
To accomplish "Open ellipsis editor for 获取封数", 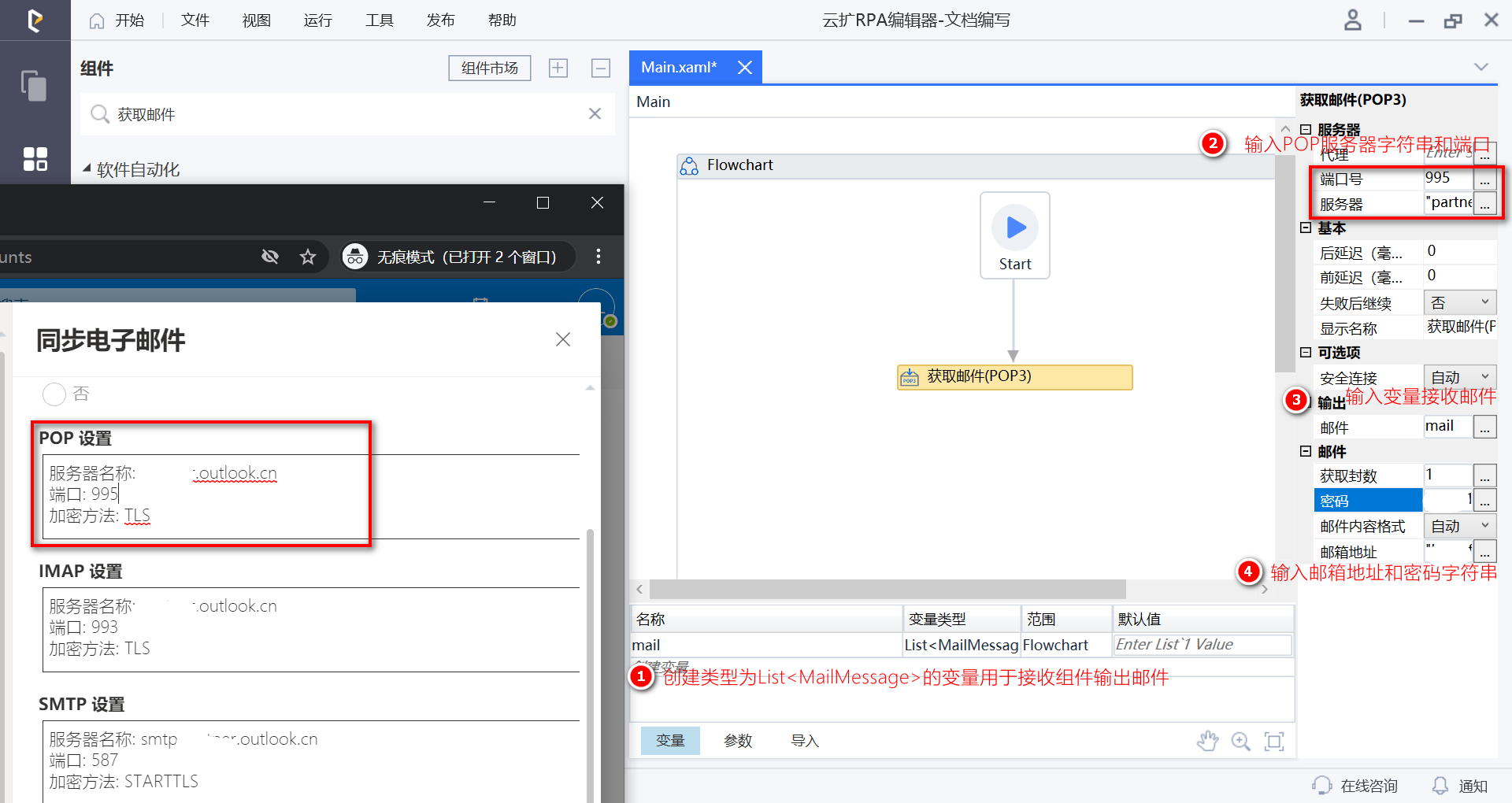I will [1484, 476].
